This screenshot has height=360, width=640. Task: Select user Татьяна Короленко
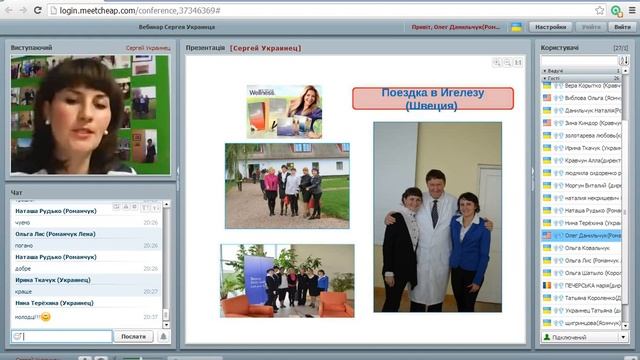(x=581, y=298)
